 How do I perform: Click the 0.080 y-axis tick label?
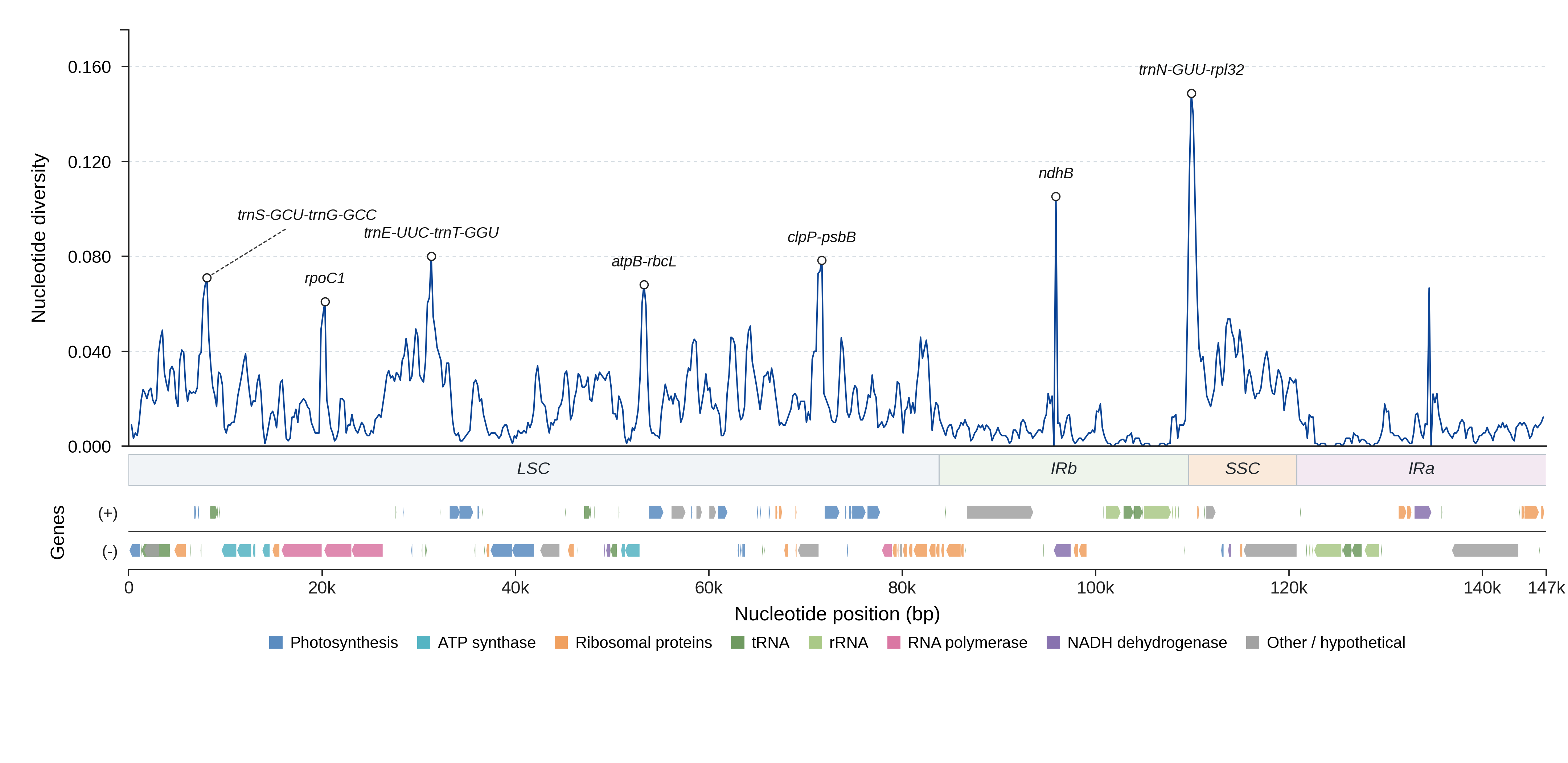(x=90, y=257)
